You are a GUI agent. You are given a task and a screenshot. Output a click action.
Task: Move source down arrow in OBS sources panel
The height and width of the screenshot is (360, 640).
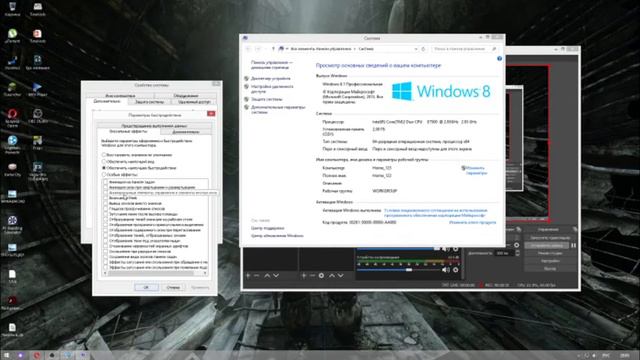tap(341, 276)
